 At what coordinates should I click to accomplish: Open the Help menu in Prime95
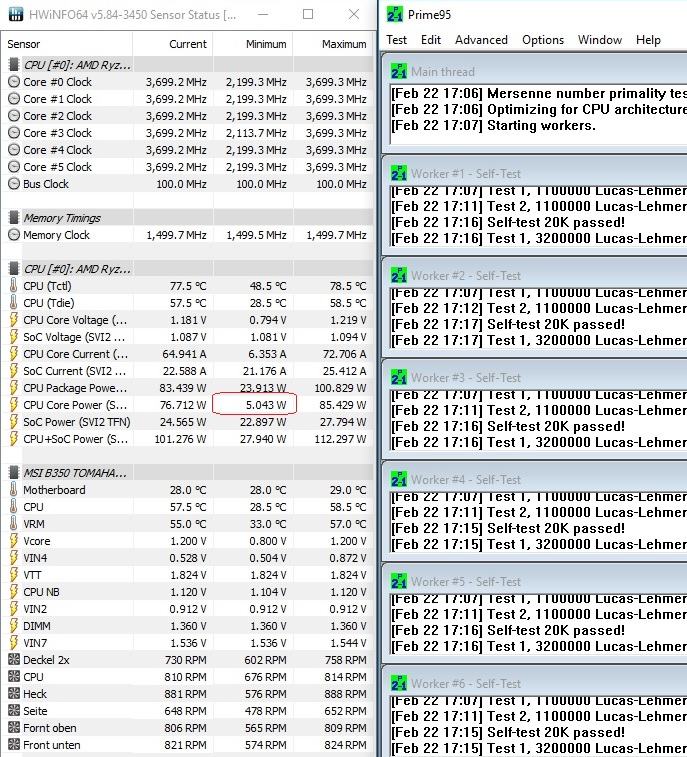click(648, 40)
